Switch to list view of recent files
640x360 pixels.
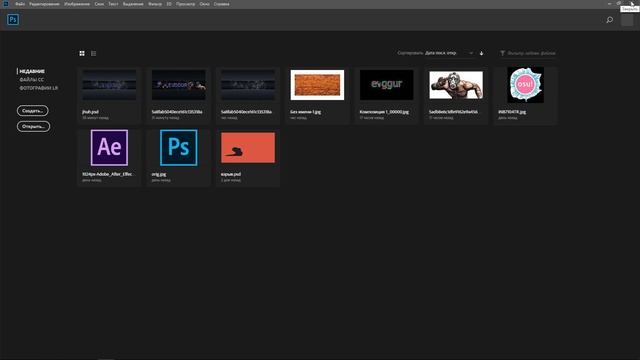(x=93, y=53)
